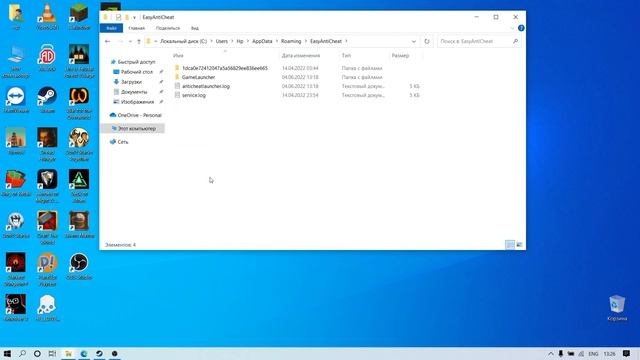Show hidden tray icons chevron
640x360 pixels.
coord(551,353)
